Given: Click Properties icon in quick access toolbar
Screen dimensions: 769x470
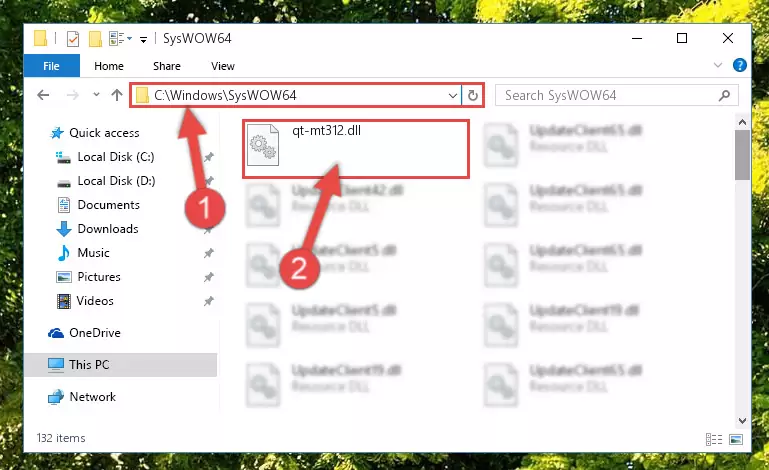Looking at the screenshot, I should [x=73, y=38].
